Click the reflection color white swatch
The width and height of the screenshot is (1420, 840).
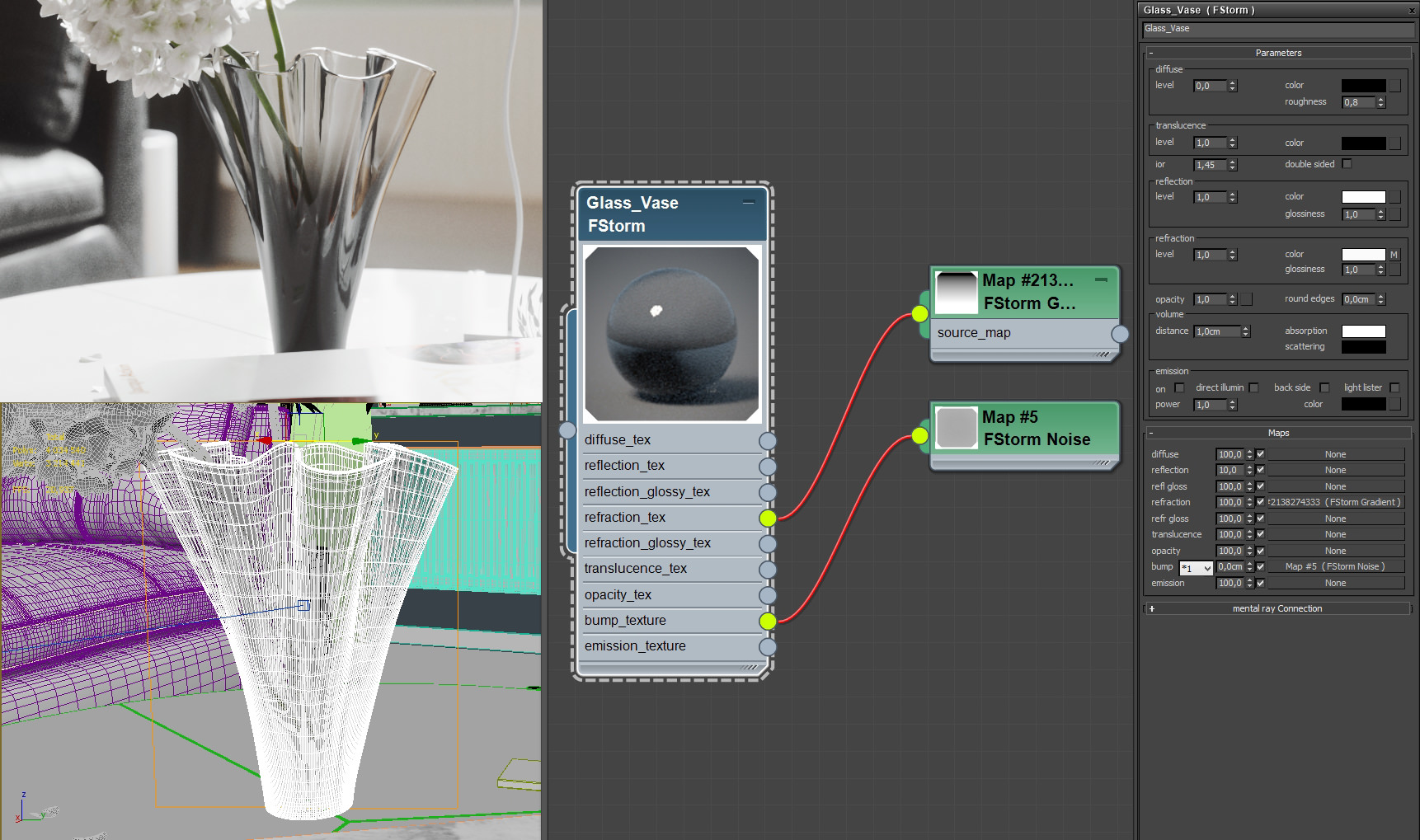(1363, 197)
